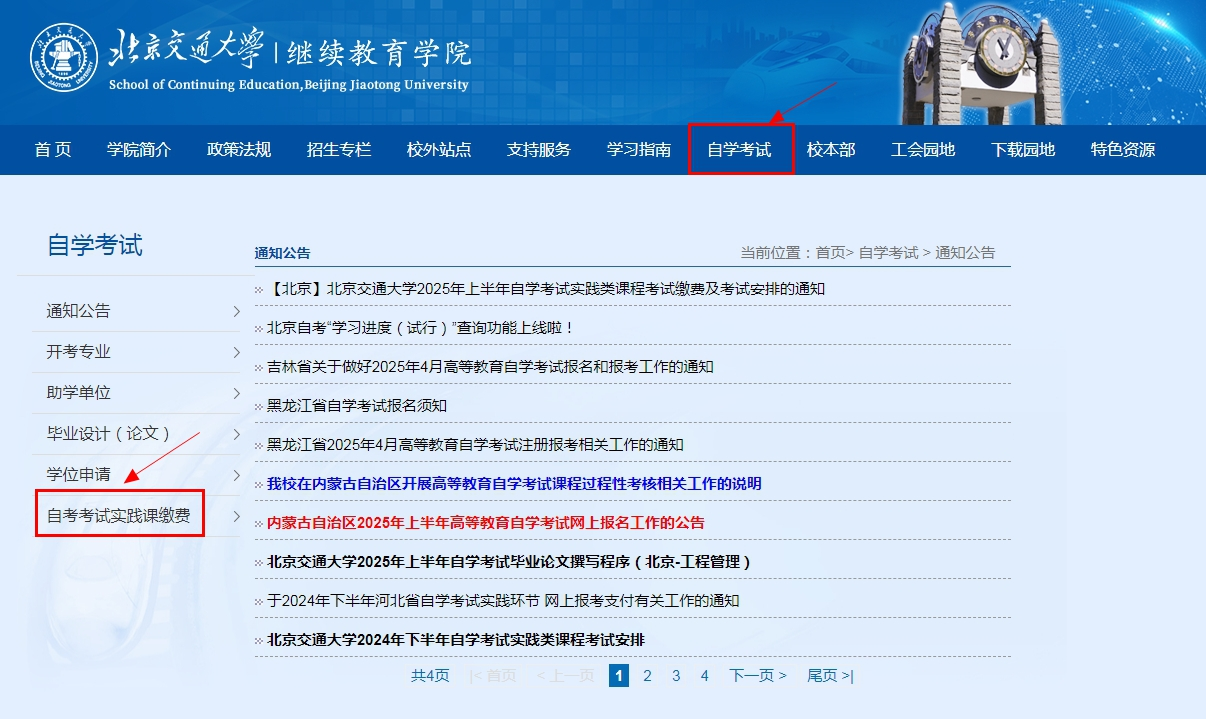Open the 首页 navigation menu item
1206x719 pixels.
pos(51,149)
